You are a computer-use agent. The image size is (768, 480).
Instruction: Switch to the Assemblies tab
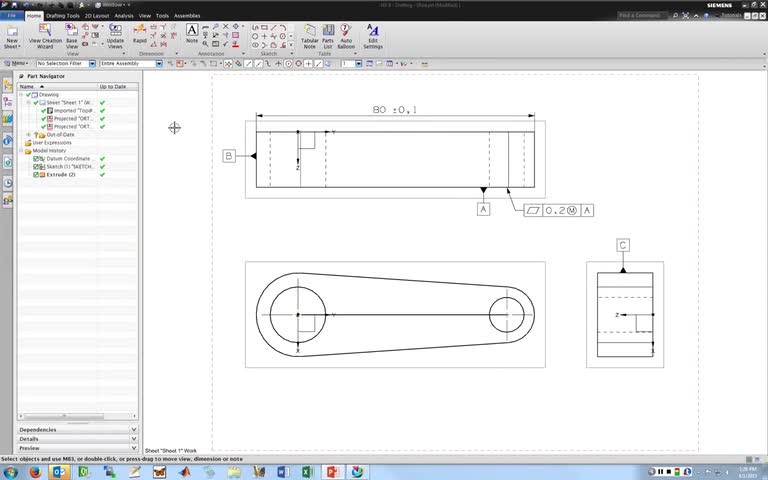[187, 16]
